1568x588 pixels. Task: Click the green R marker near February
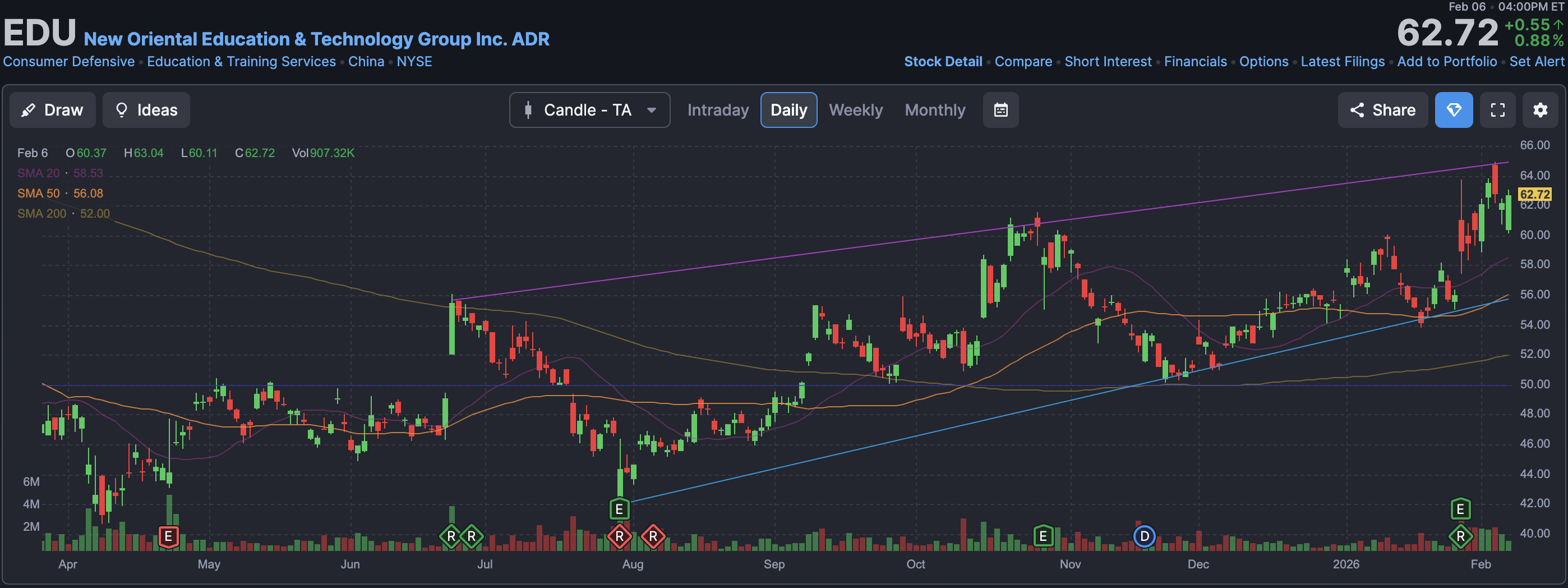click(1460, 537)
